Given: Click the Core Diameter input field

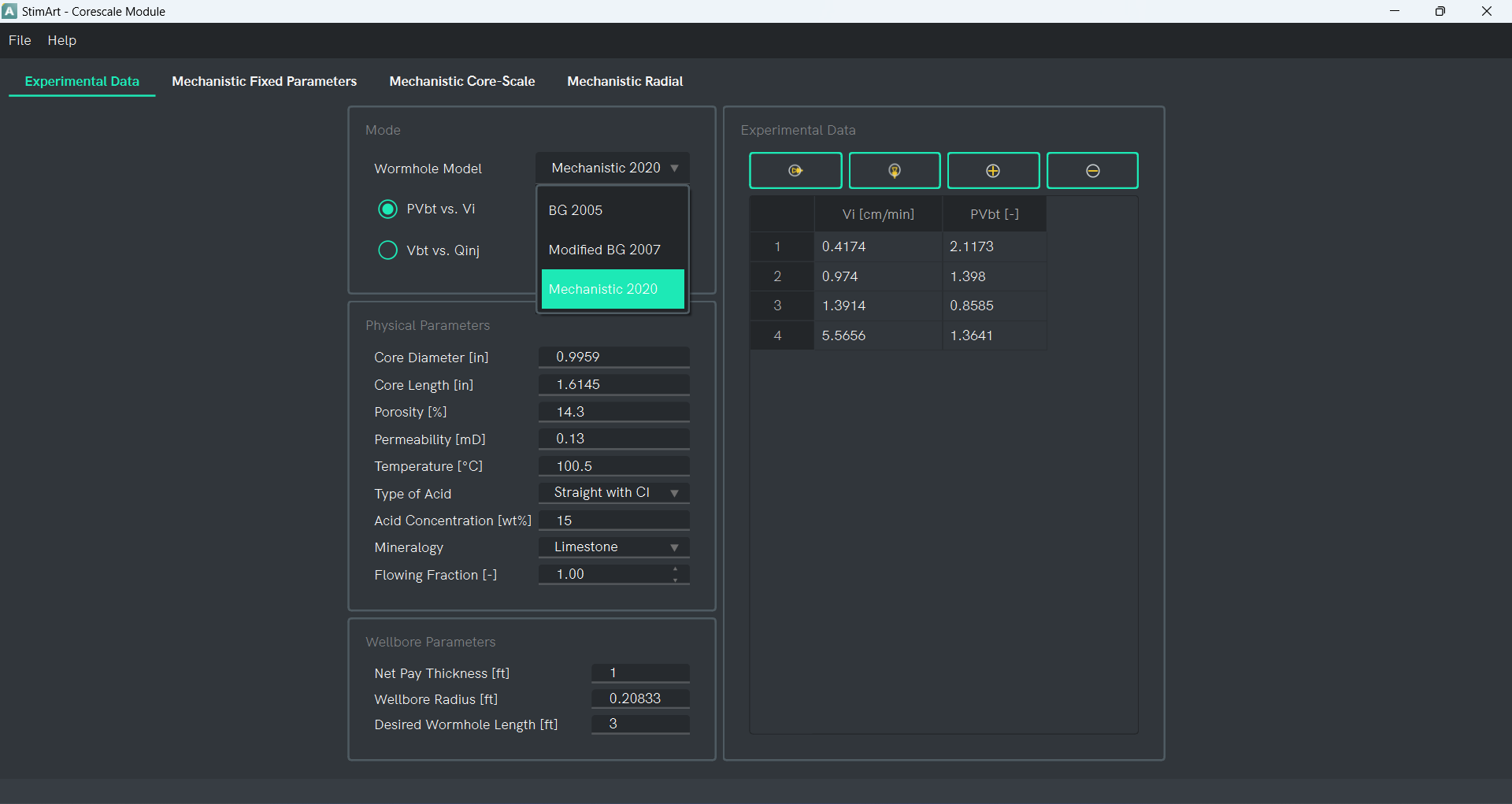Looking at the screenshot, I should (x=614, y=358).
